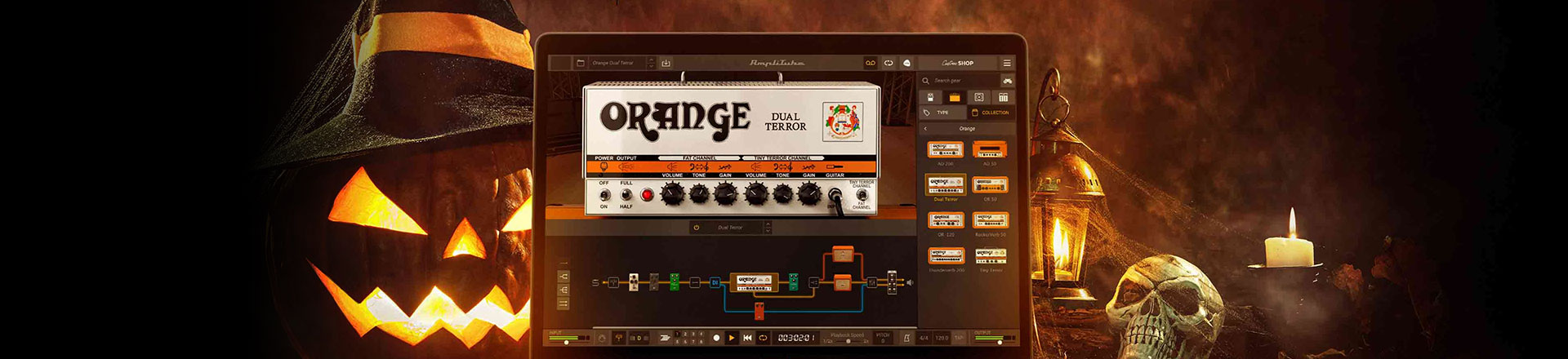Click the record button

(716, 338)
